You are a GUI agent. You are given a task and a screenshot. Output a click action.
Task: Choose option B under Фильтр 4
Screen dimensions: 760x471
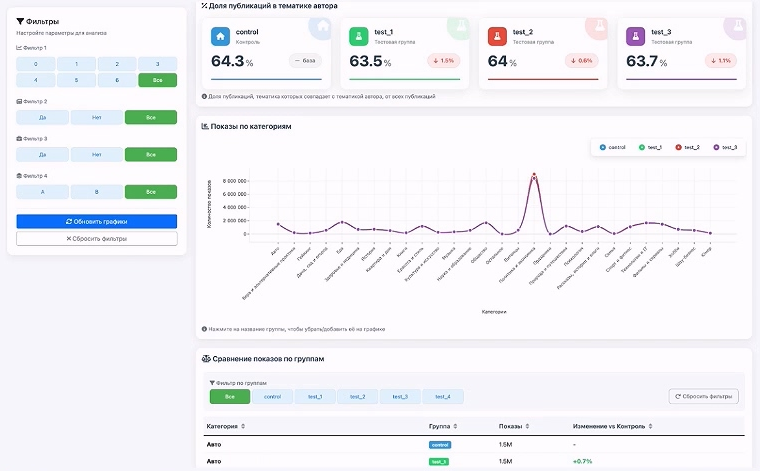tap(97, 192)
